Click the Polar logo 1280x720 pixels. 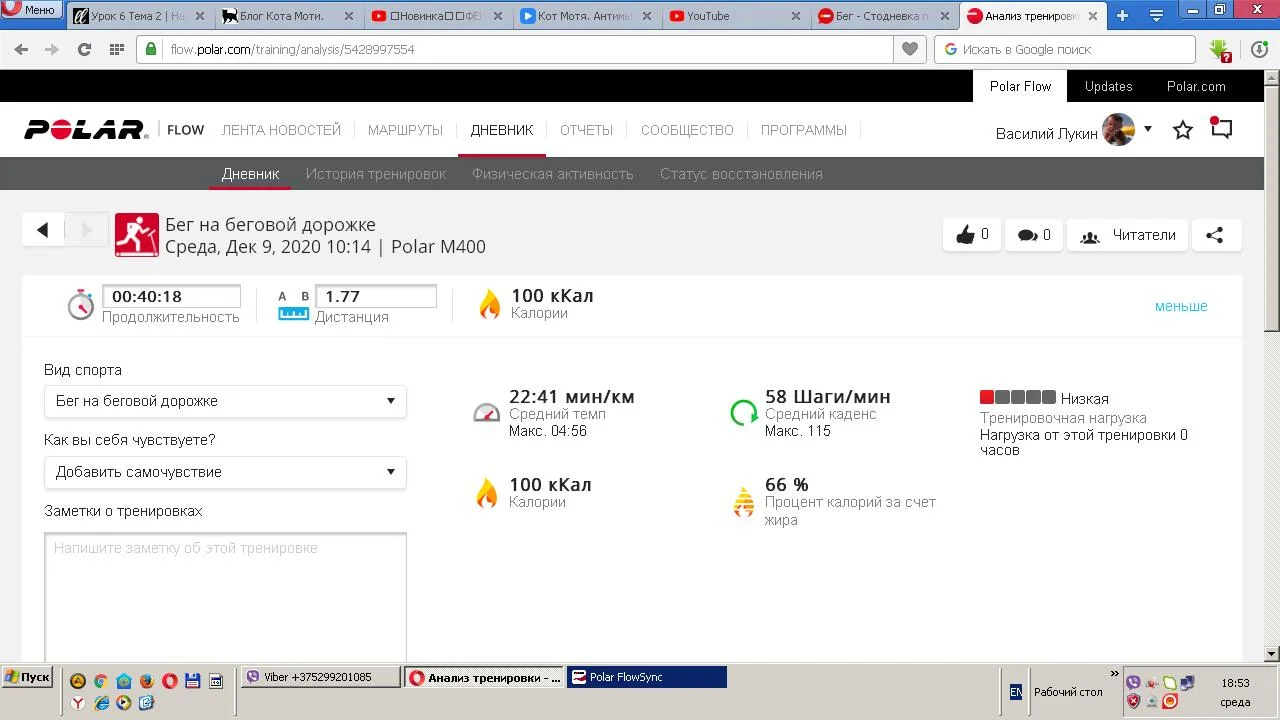tap(86, 130)
